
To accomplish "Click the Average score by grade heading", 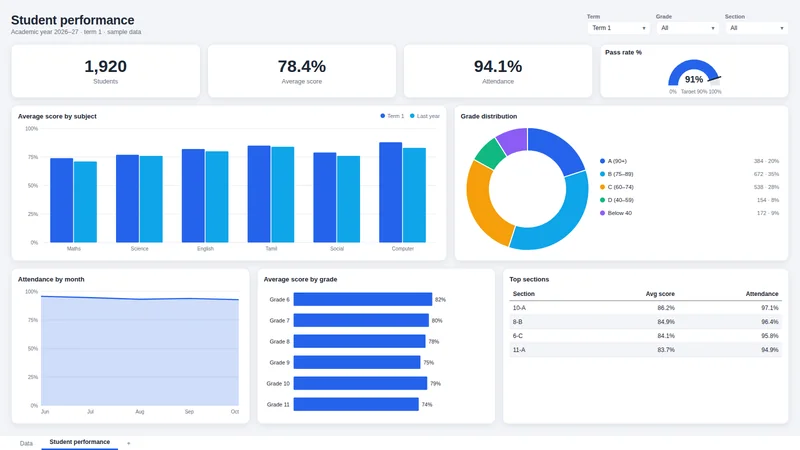I will coord(301,280).
